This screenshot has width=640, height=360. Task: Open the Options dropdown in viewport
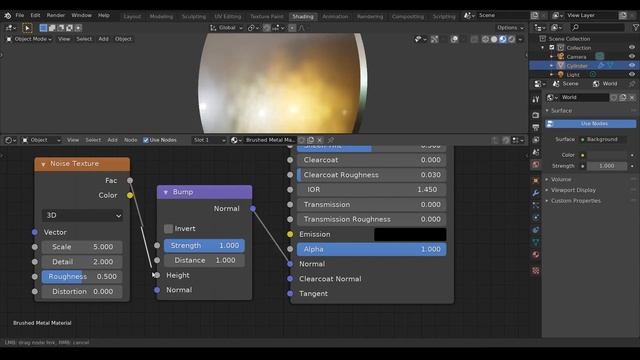click(510, 28)
